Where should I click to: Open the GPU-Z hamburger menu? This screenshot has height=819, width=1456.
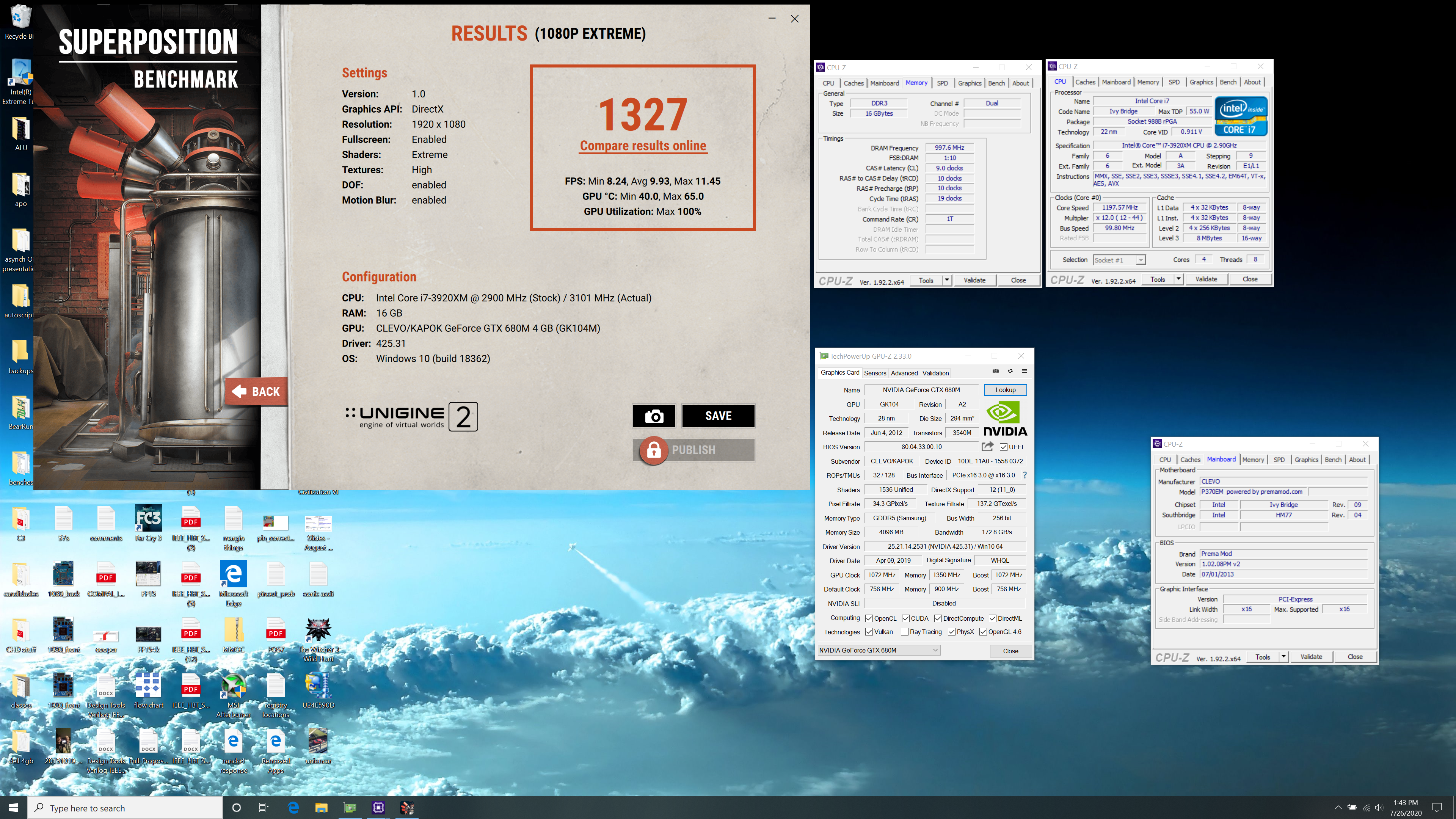(1024, 371)
